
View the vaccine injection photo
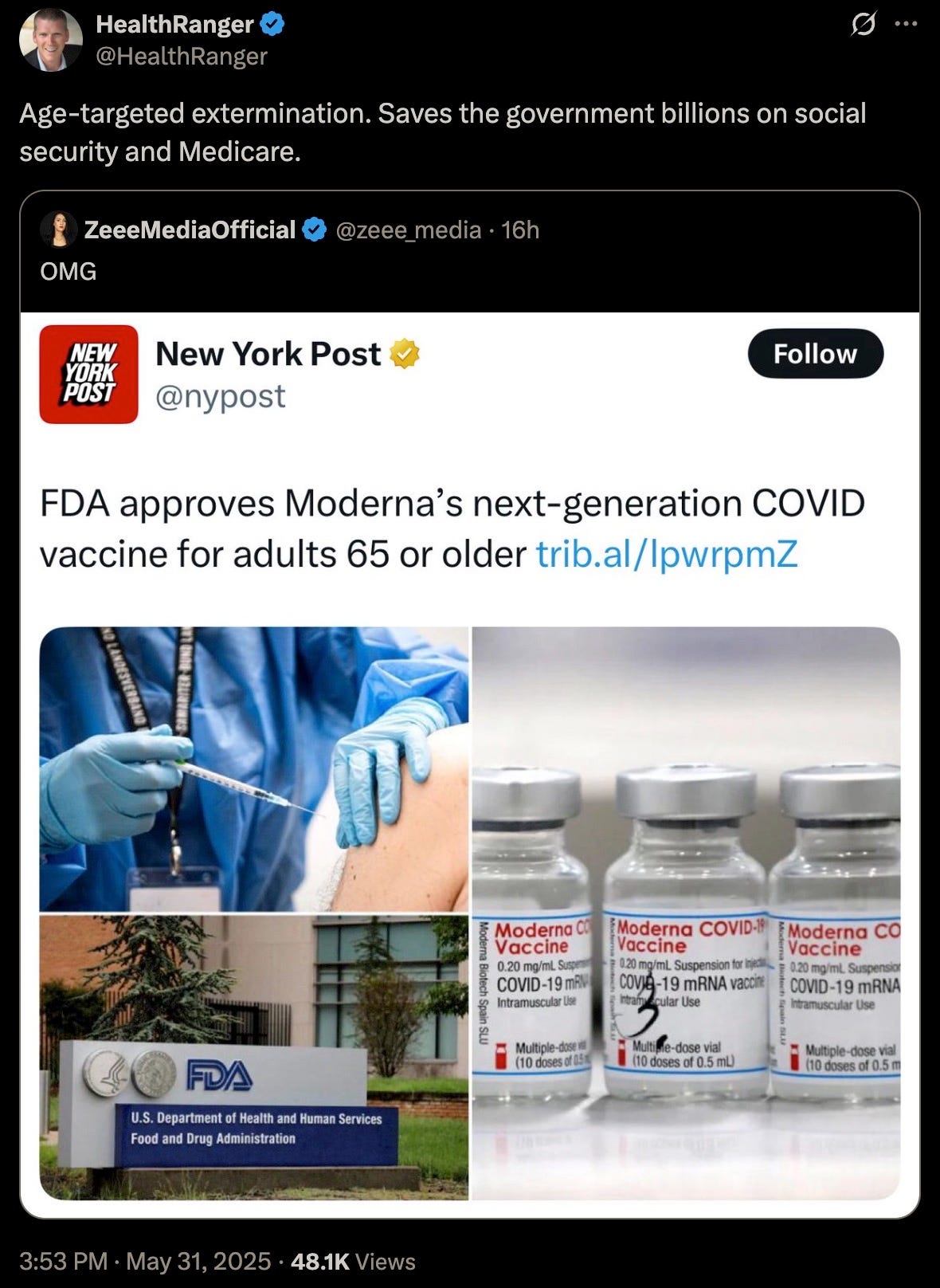tap(254, 769)
